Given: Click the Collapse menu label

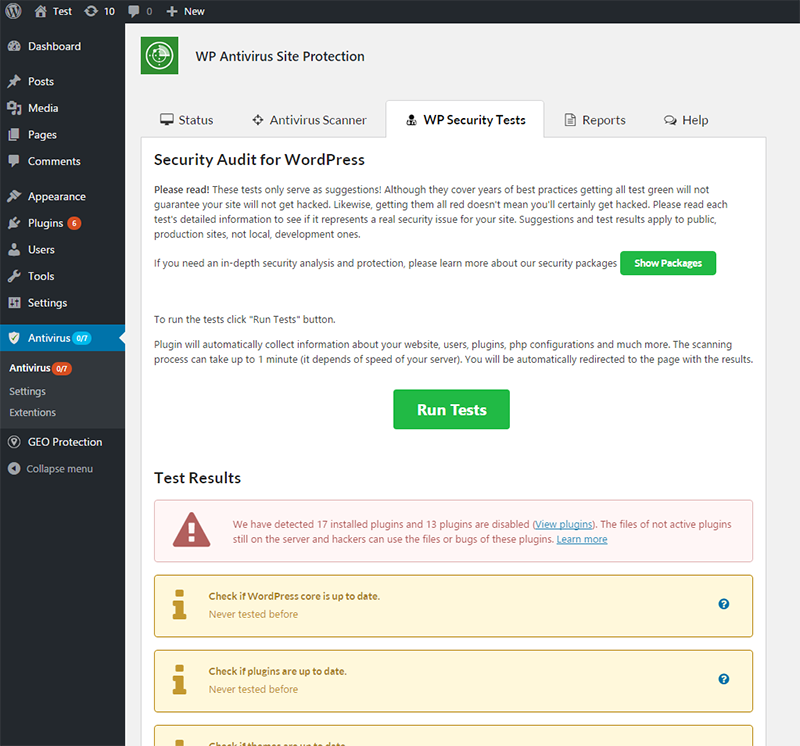Looking at the screenshot, I should point(60,468).
